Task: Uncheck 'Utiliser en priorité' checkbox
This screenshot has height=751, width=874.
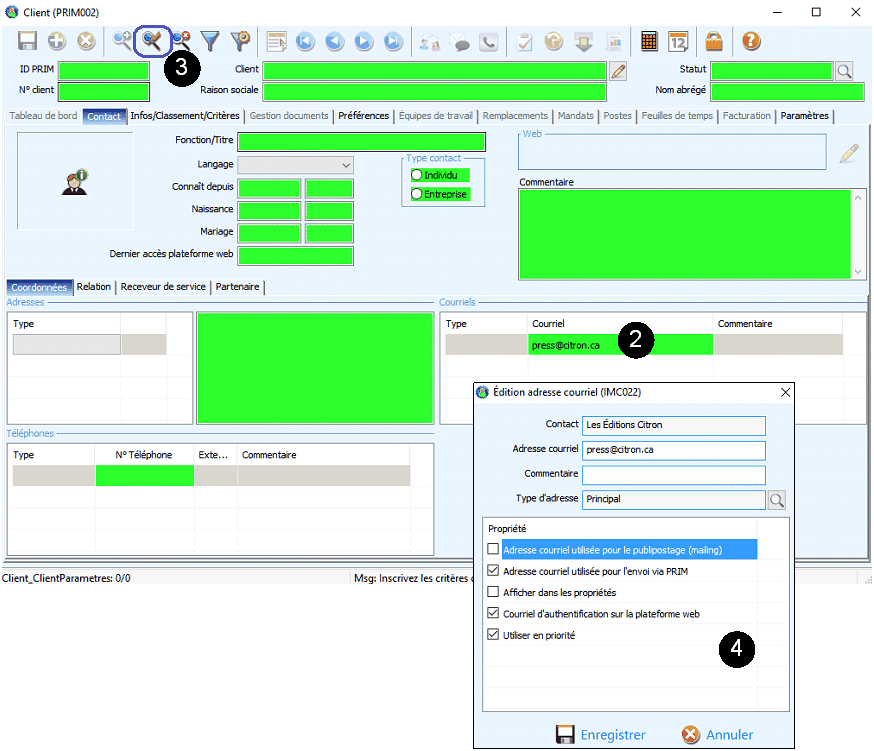Action: click(492, 635)
